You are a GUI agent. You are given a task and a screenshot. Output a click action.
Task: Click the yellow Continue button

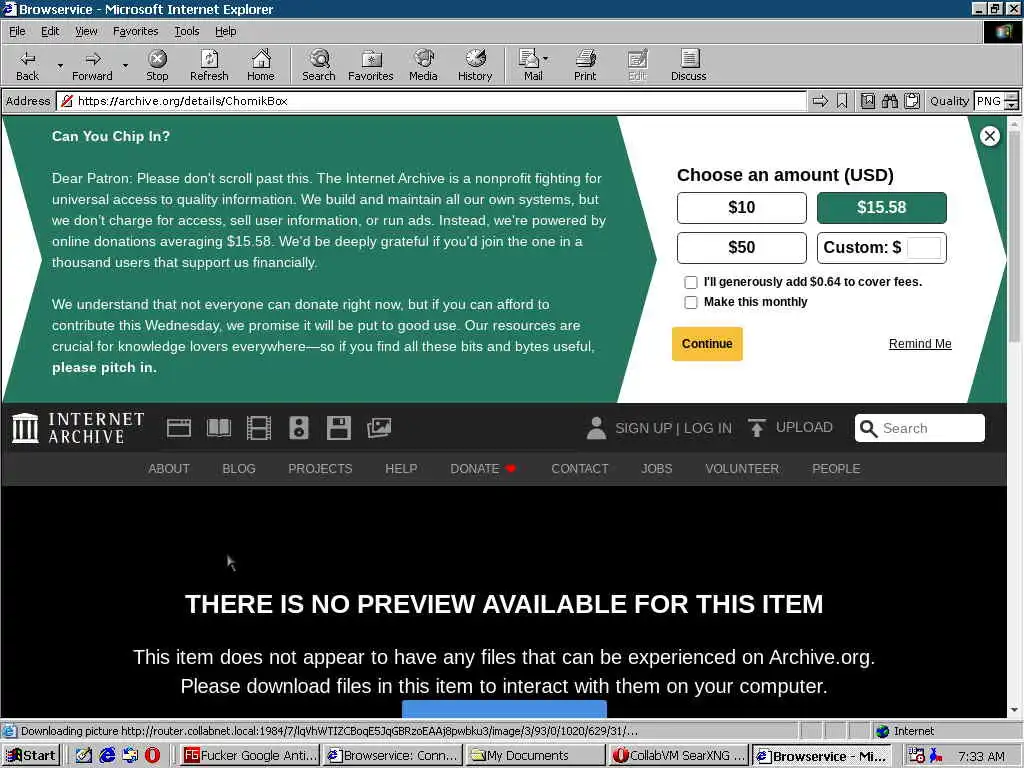pos(707,344)
